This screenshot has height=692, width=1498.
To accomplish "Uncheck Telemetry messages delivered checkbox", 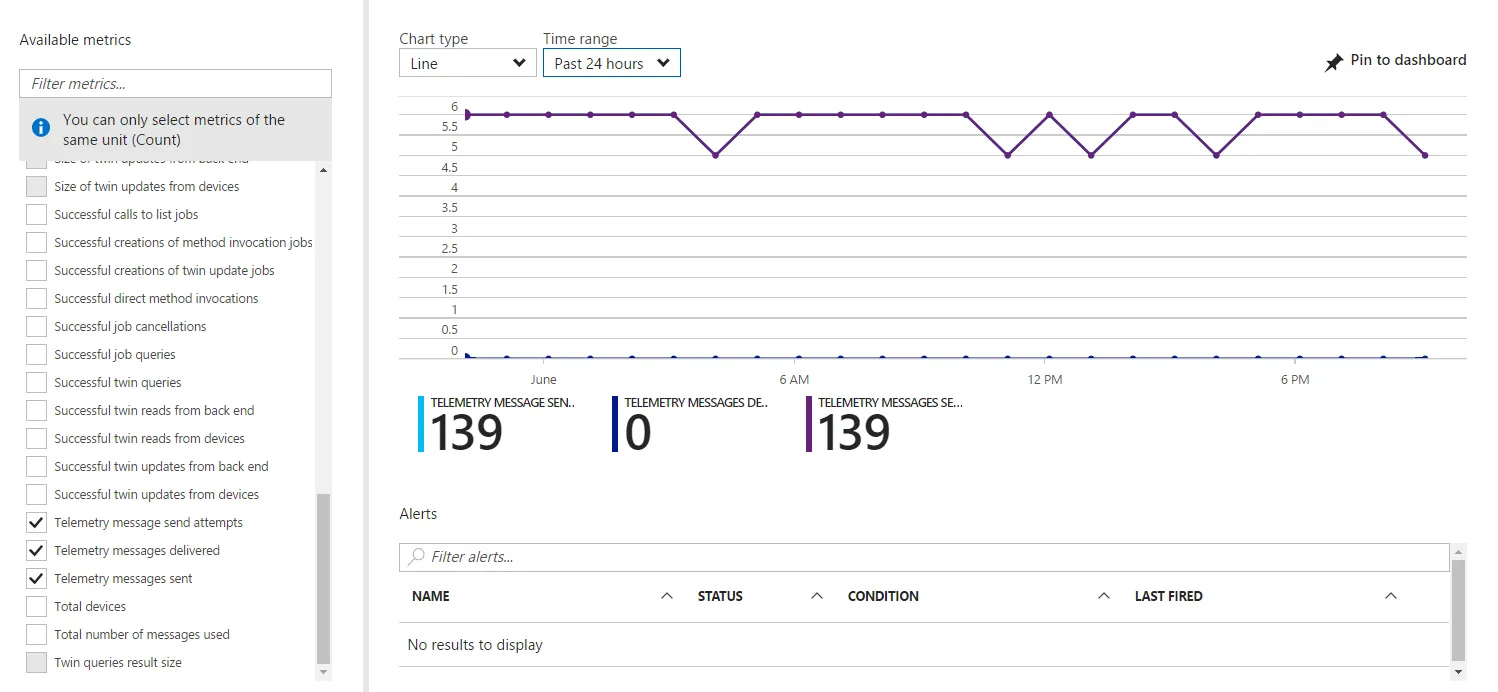I will [x=36, y=550].
